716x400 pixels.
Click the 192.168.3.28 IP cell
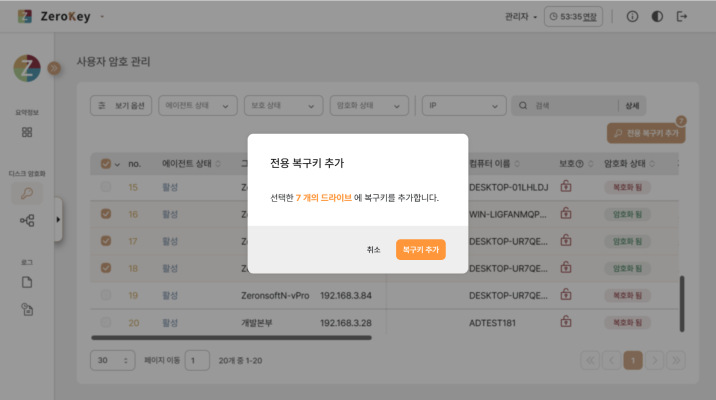[346, 323]
